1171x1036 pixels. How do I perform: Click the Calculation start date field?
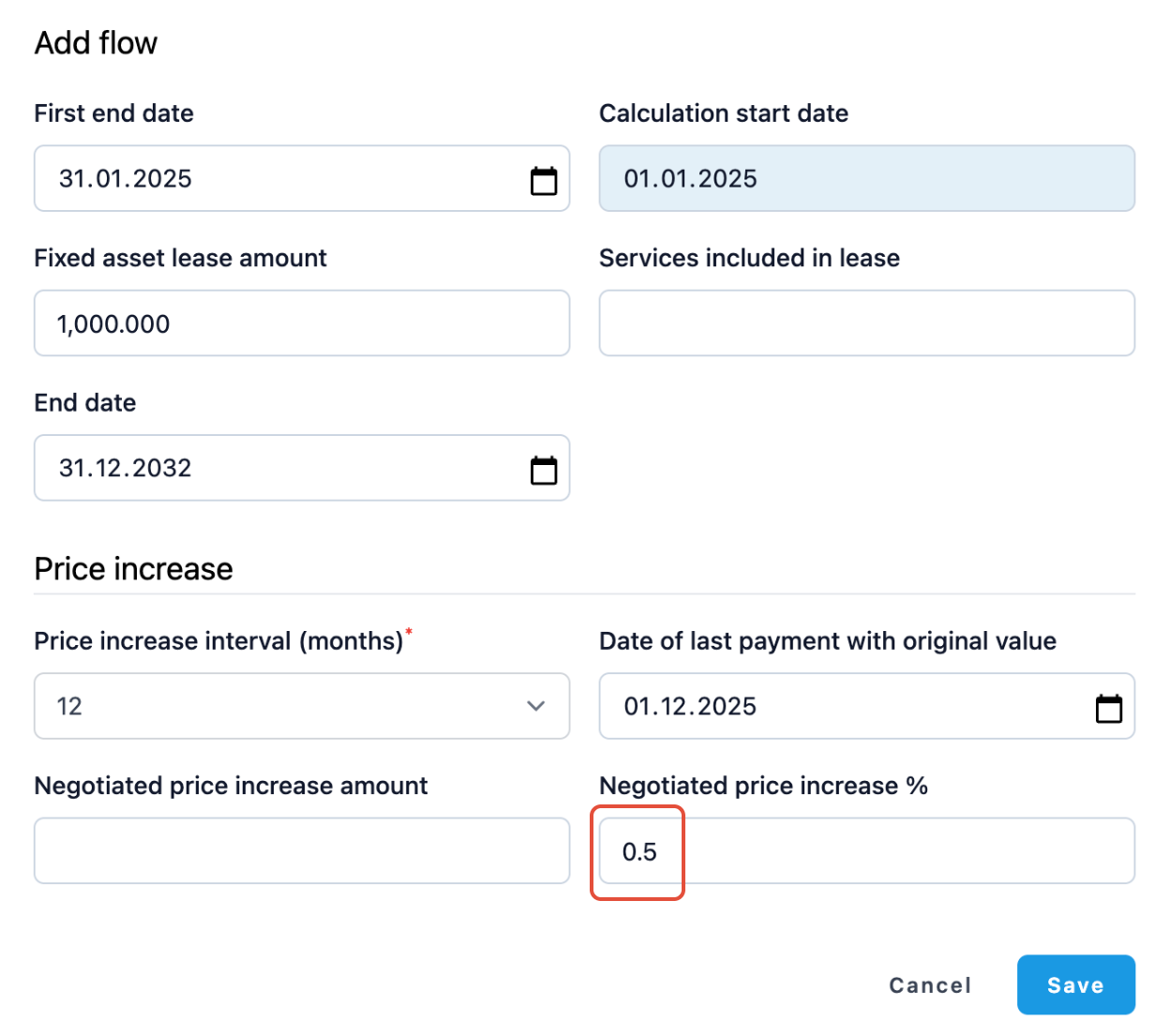pos(866,179)
